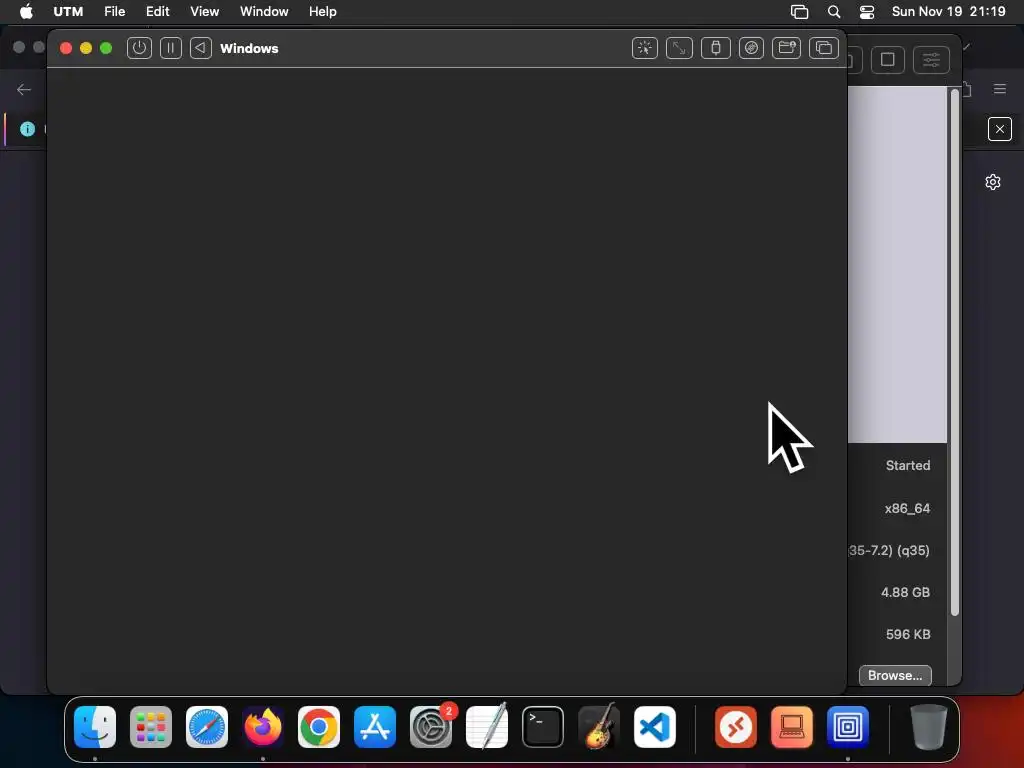
Task: Open the Trash from the Dock
Action: click(929, 727)
